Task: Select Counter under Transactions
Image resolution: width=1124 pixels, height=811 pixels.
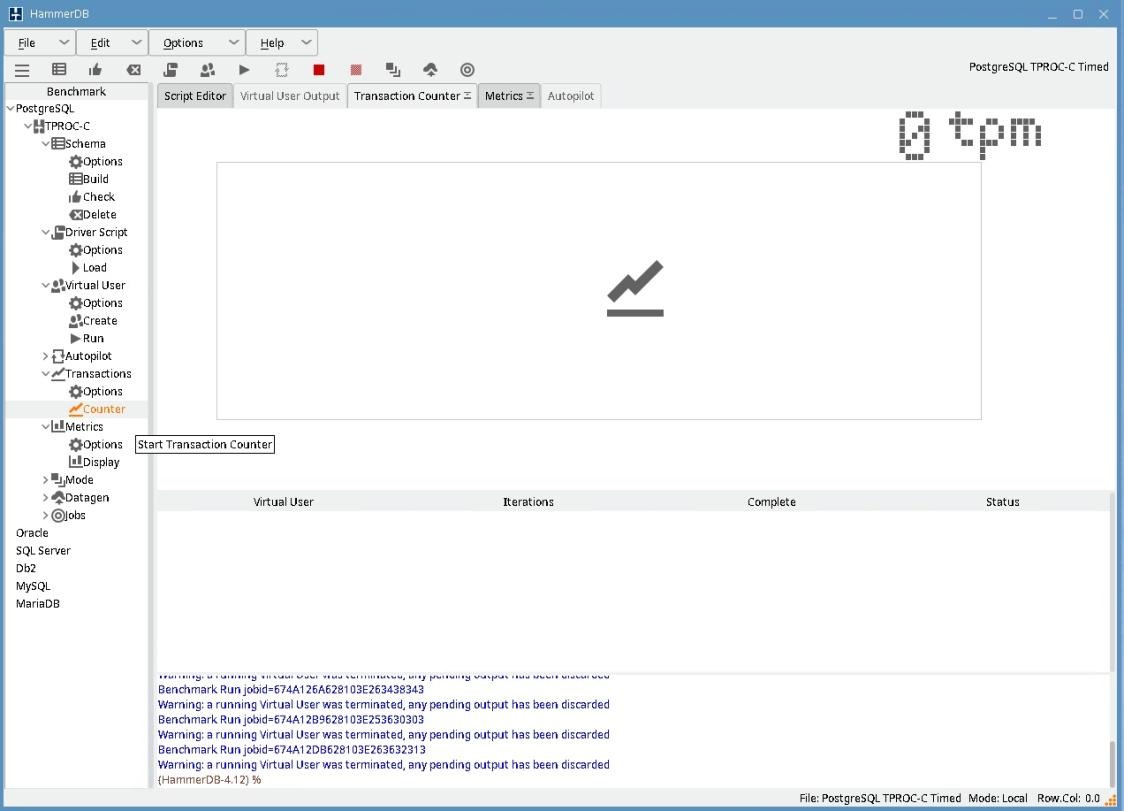Action: (x=104, y=409)
